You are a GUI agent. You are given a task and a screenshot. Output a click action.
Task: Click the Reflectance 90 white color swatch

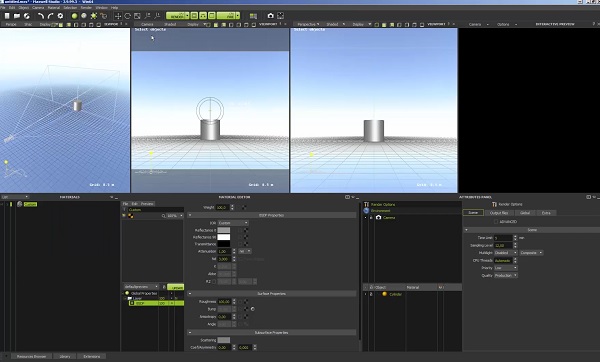coord(224,237)
